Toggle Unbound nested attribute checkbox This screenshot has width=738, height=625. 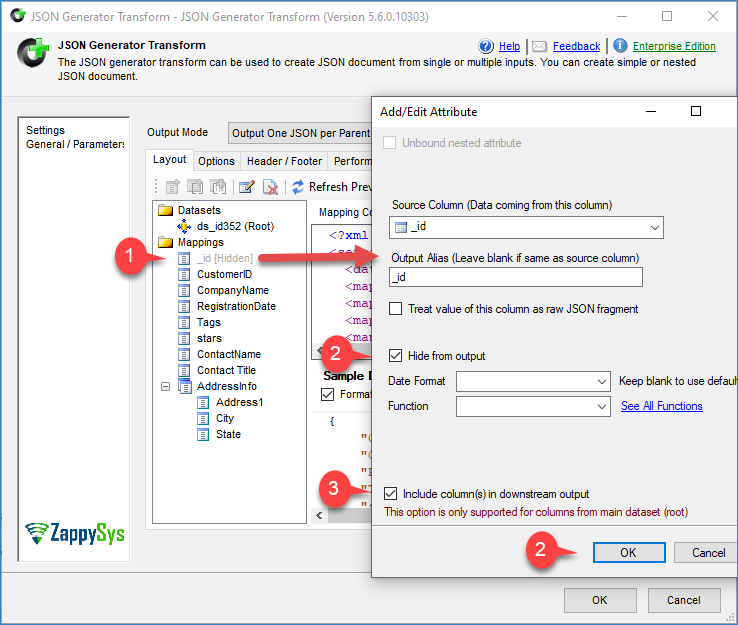click(x=389, y=143)
